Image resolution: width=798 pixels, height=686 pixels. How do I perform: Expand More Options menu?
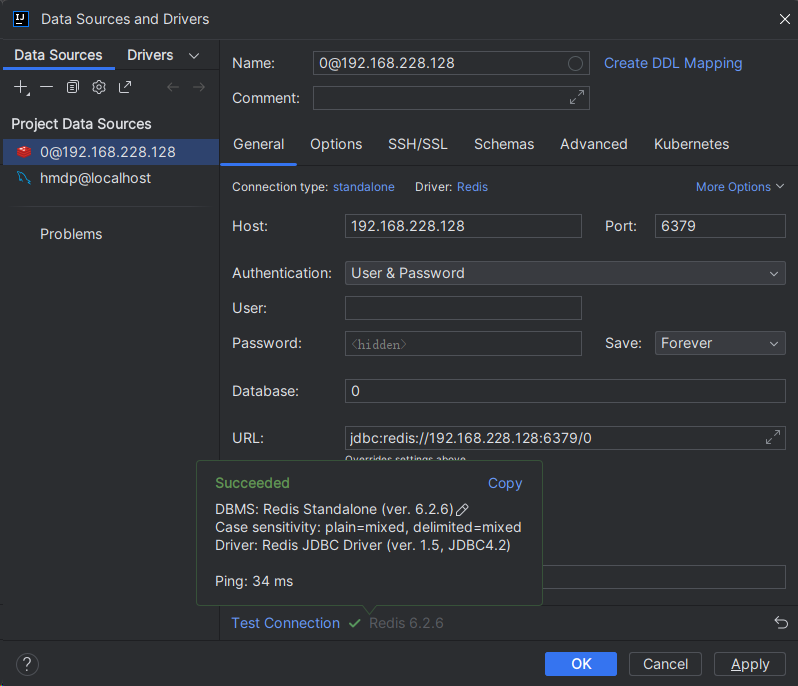[x=739, y=187]
